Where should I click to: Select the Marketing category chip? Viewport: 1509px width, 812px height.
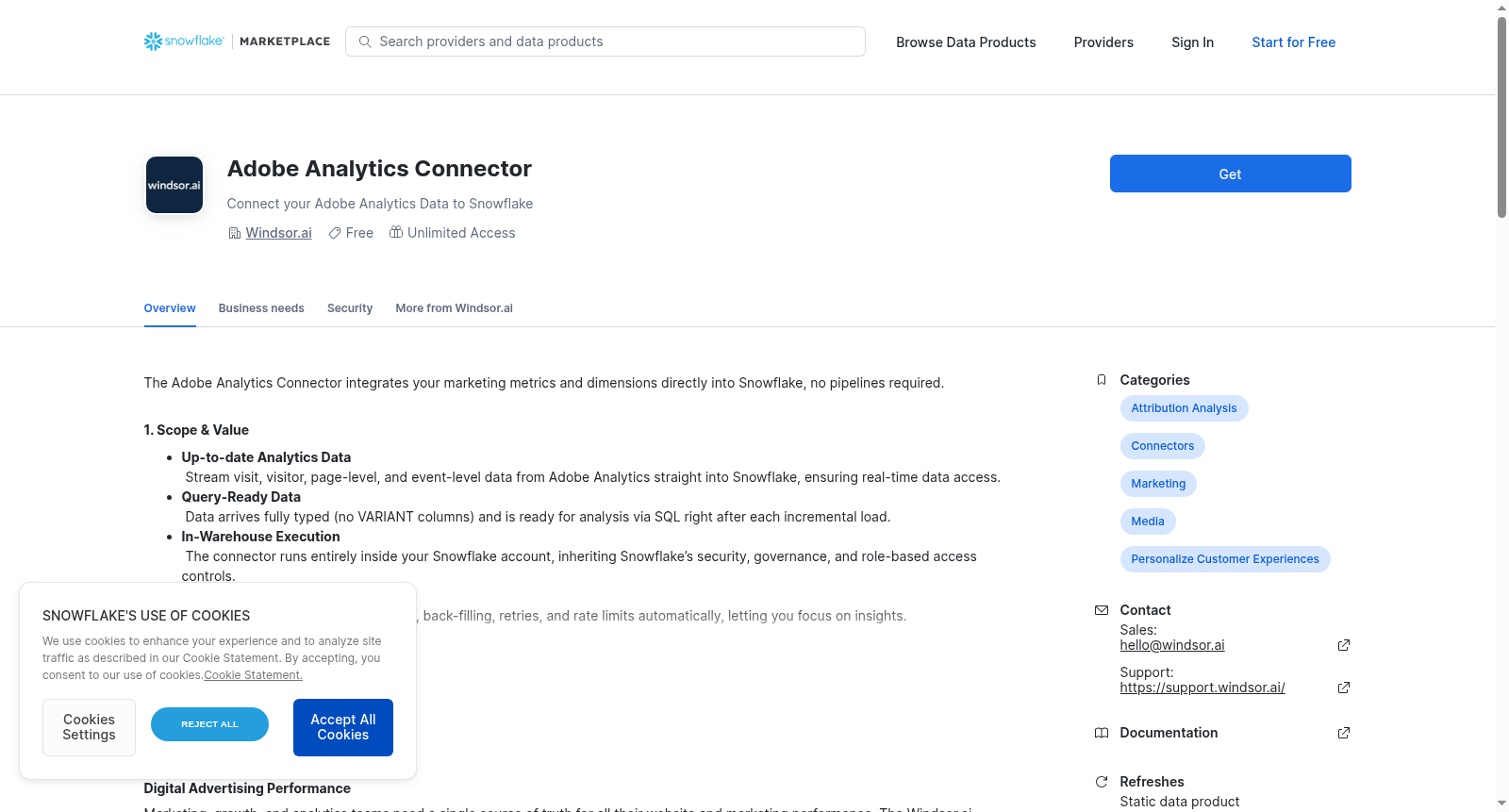(x=1158, y=484)
